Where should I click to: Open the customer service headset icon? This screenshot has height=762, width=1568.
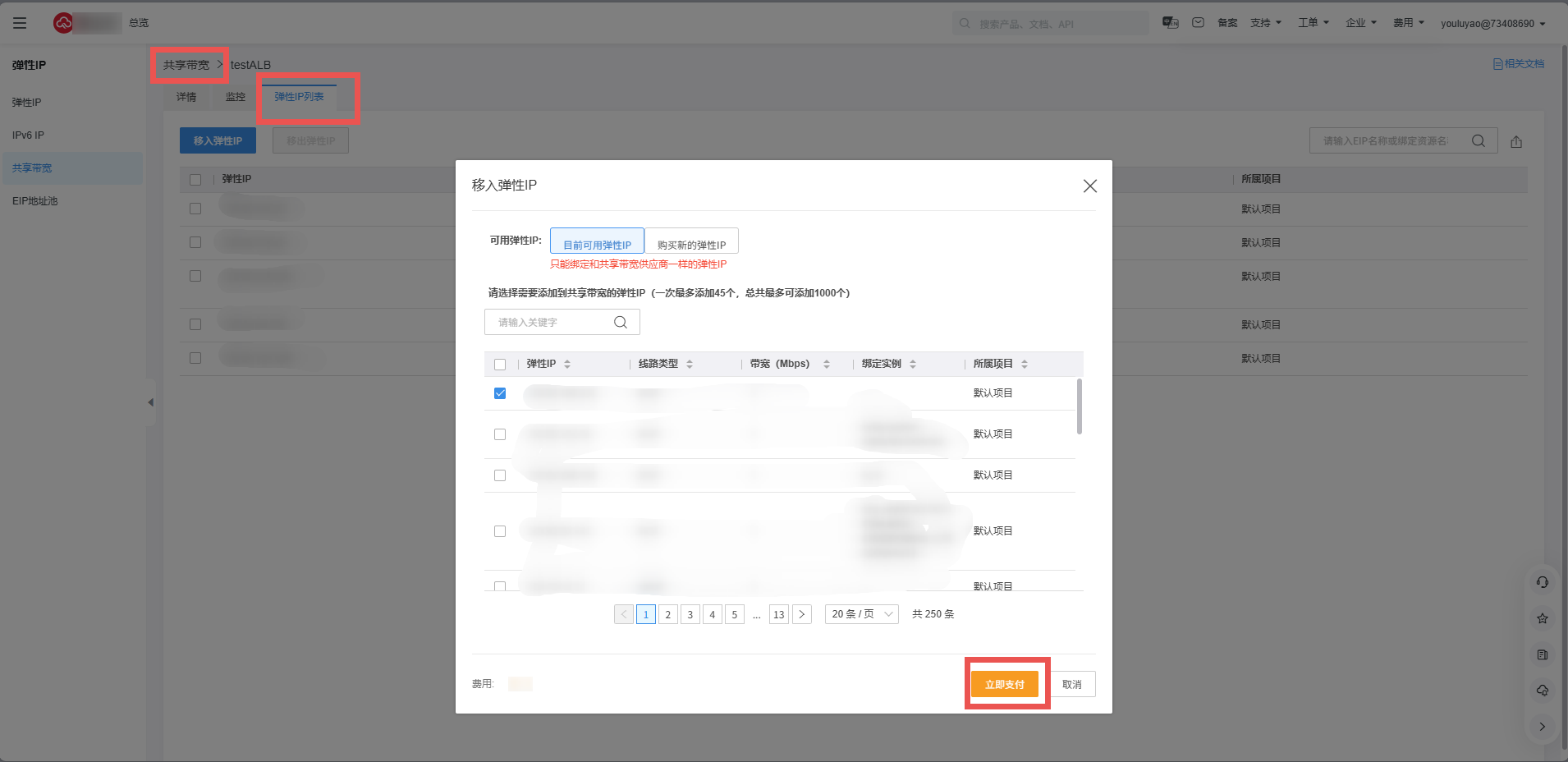click(x=1543, y=582)
